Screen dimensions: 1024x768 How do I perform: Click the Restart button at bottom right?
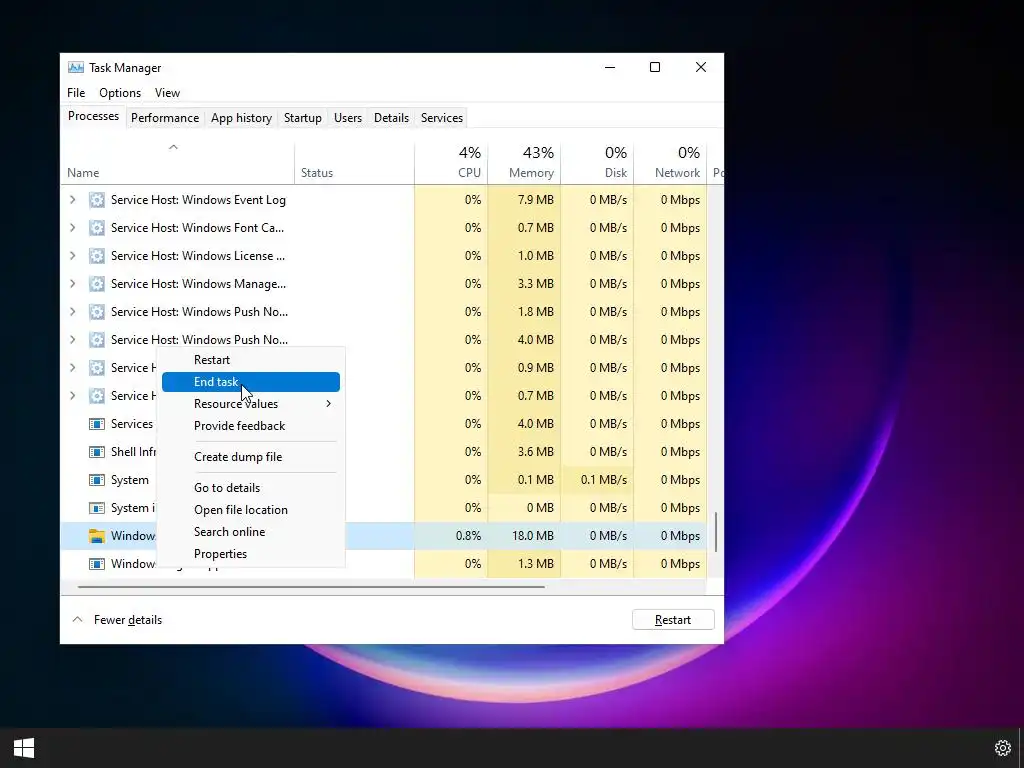click(673, 620)
